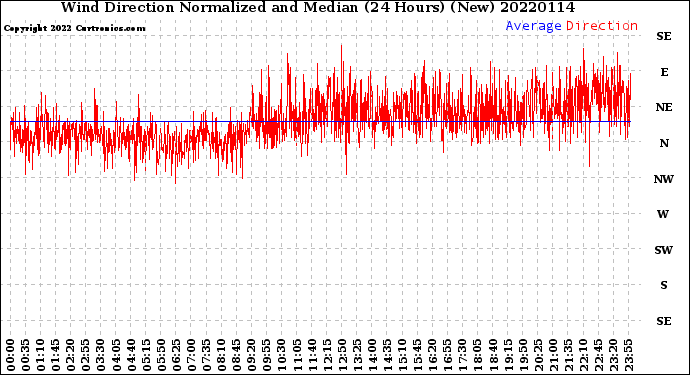Click the 14:35 time label

click(x=387, y=355)
